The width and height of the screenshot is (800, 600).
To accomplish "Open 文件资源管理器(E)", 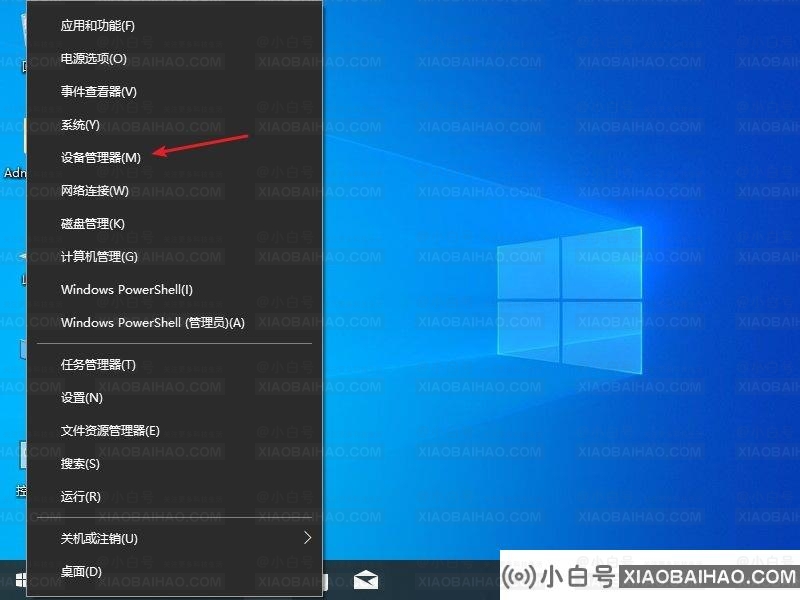I will [174, 431].
